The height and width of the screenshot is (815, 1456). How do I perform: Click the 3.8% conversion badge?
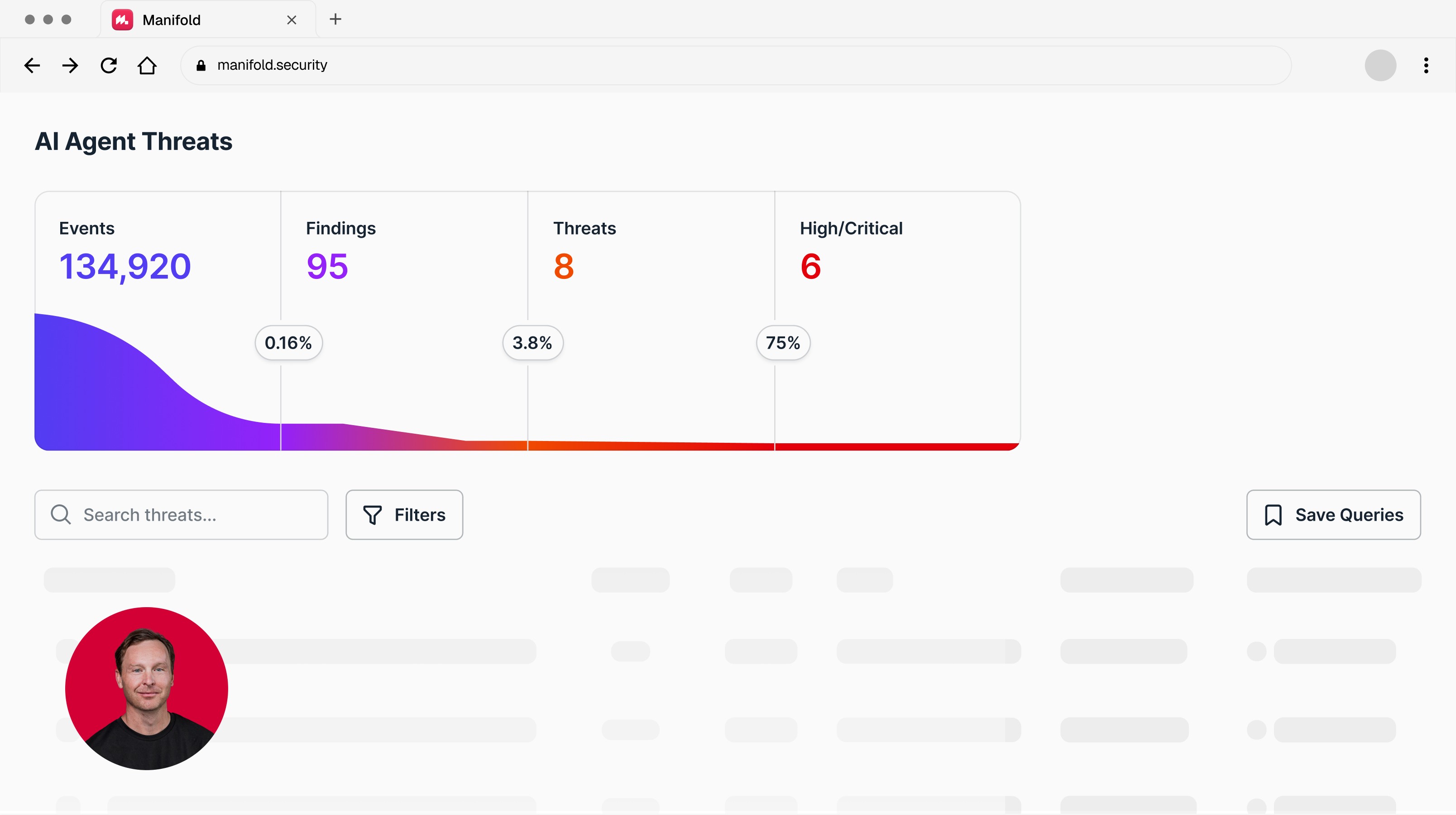[532, 342]
